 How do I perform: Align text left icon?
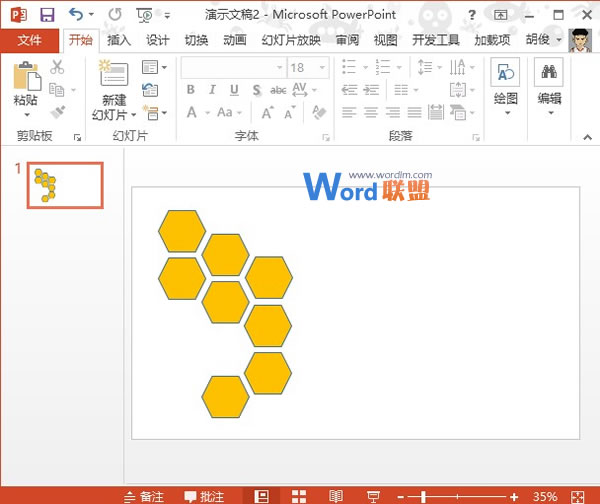(349, 113)
